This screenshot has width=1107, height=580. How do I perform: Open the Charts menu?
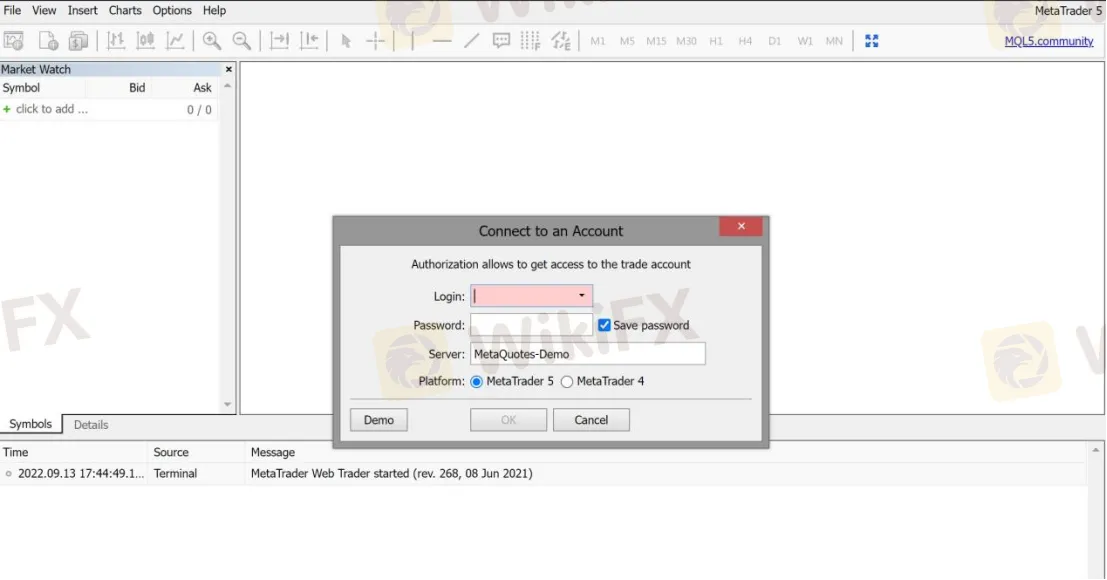[125, 10]
